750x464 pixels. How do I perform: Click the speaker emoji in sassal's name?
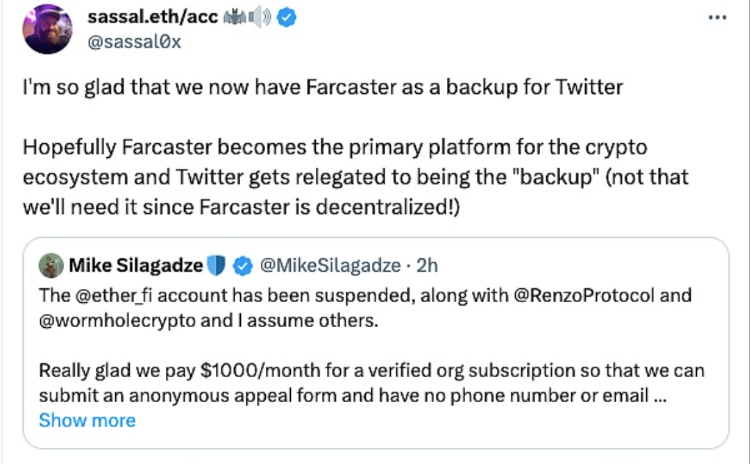(257, 19)
